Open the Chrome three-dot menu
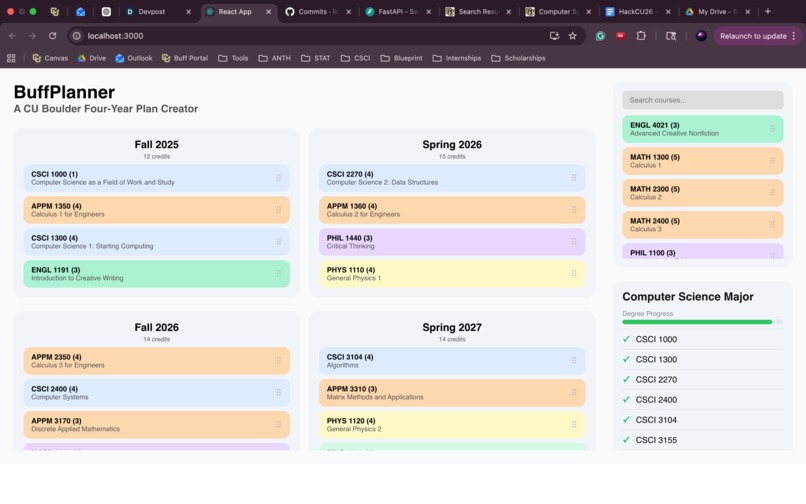 [x=794, y=36]
